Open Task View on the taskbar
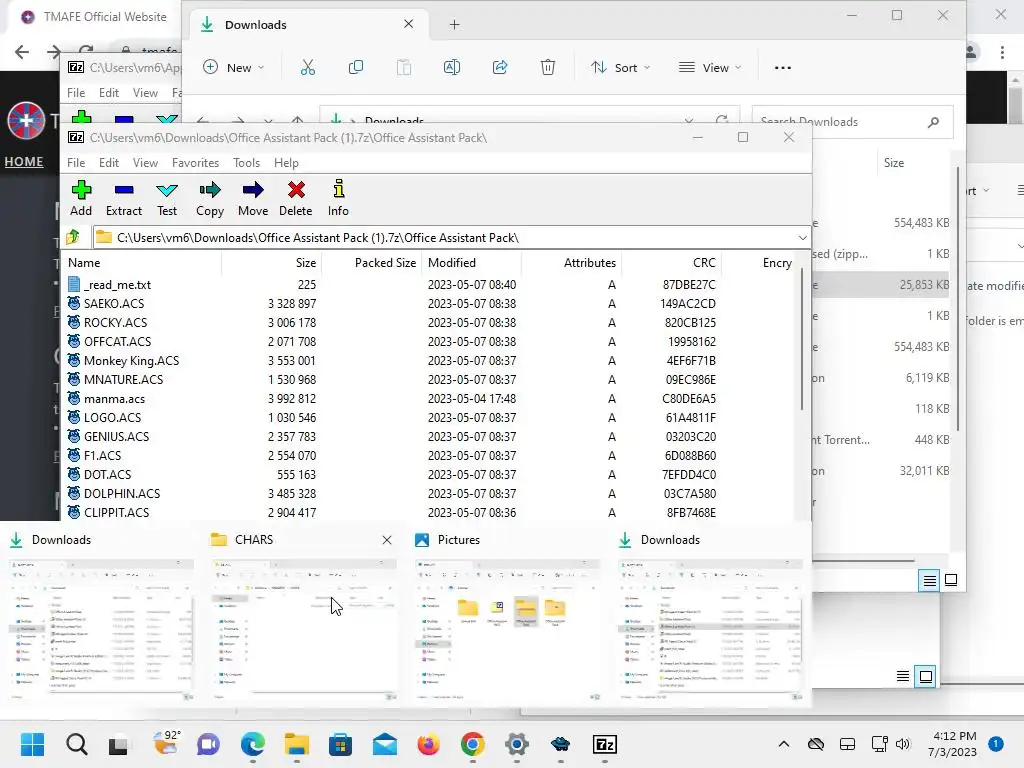Image resolution: width=1024 pixels, height=768 pixels. coord(118,744)
